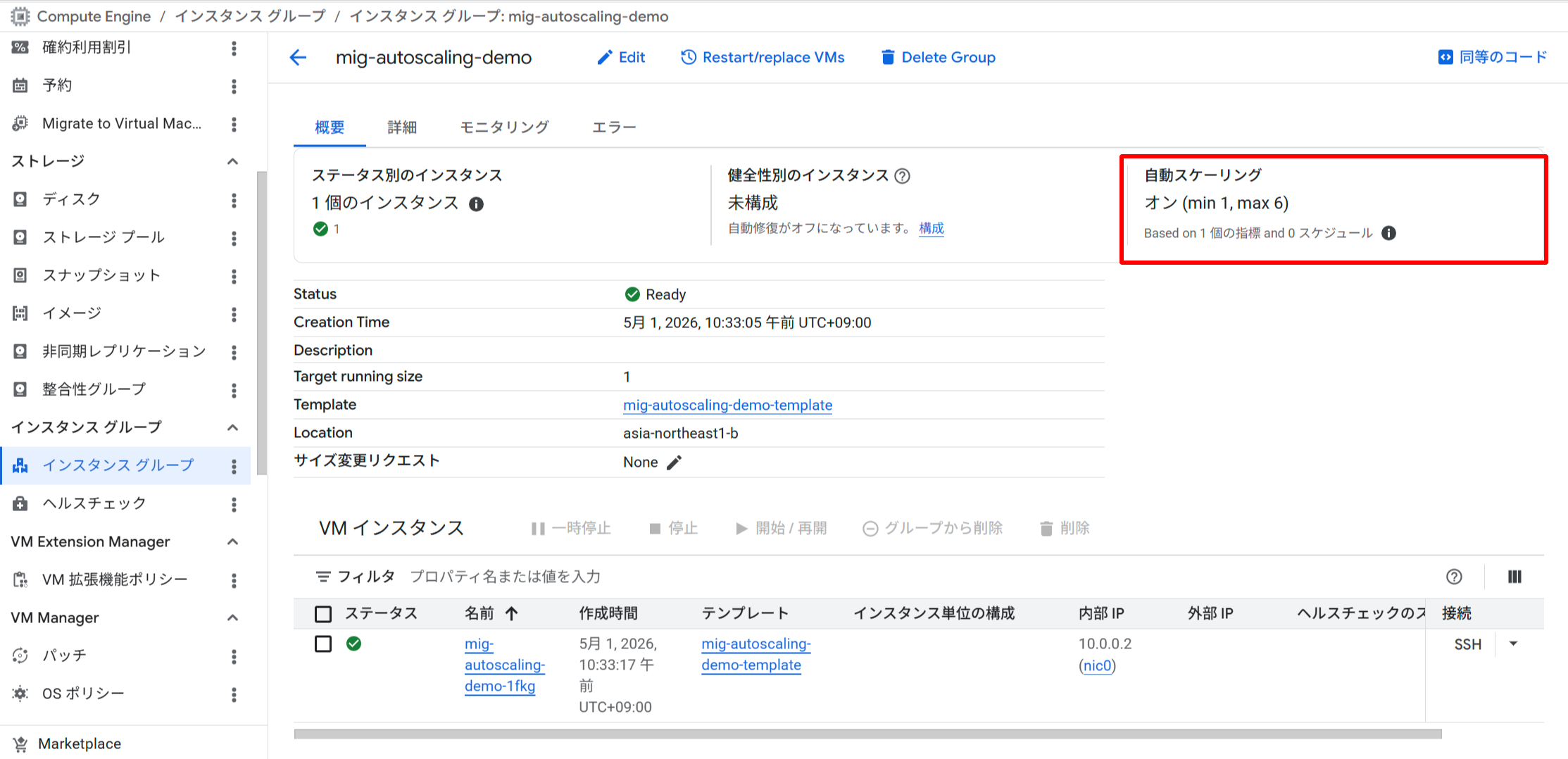Open SSH dropdown arrow
1568x759 pixels.
1513,644
